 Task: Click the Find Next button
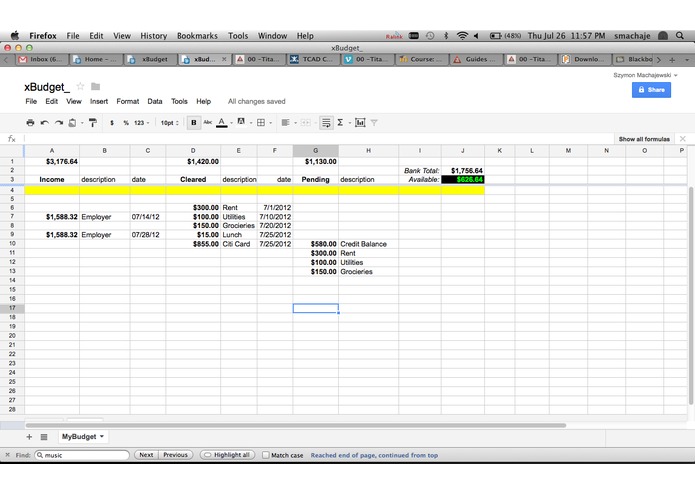click(146, 455)
